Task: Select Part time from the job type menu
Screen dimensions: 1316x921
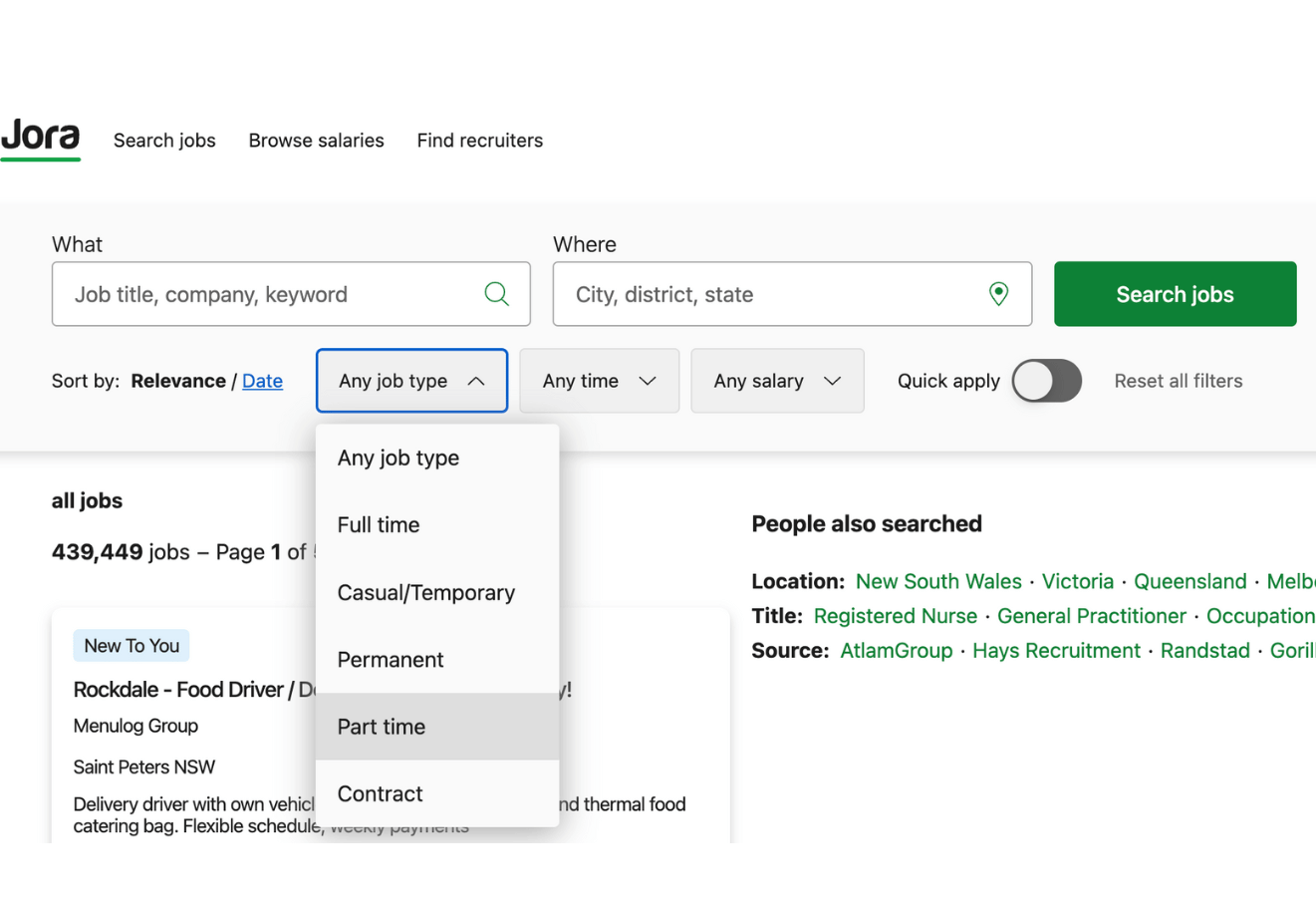Action: pyautogui.click(x=382, y=726)
